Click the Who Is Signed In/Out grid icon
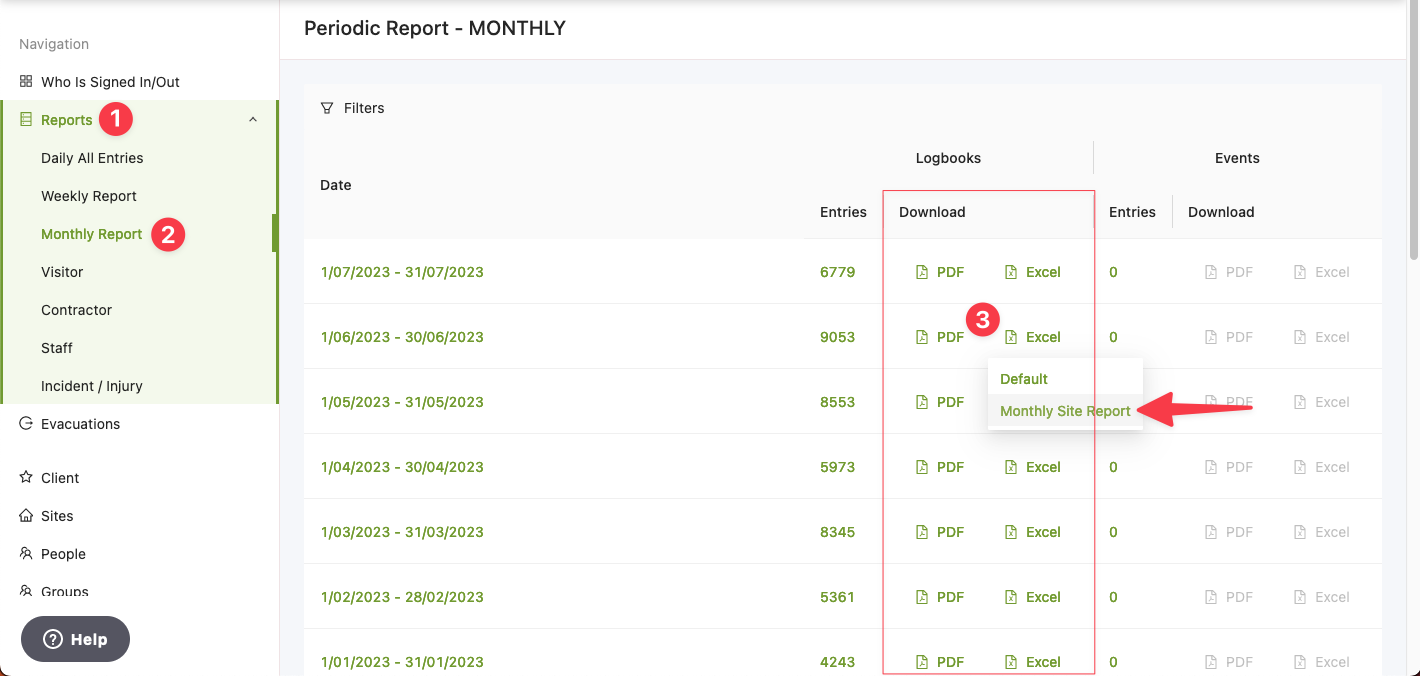1420x676 pixels. (x=26, y=82)
